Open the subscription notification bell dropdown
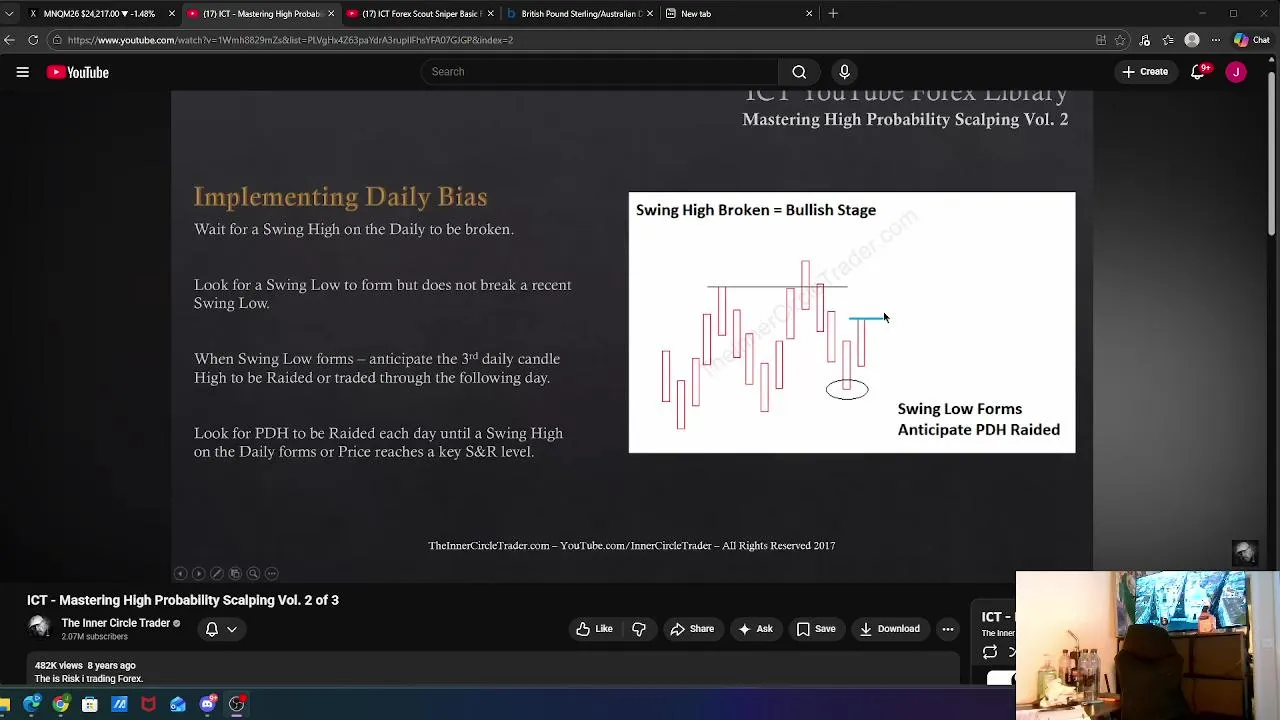1280x720 pixels. [x=221, y=629]
